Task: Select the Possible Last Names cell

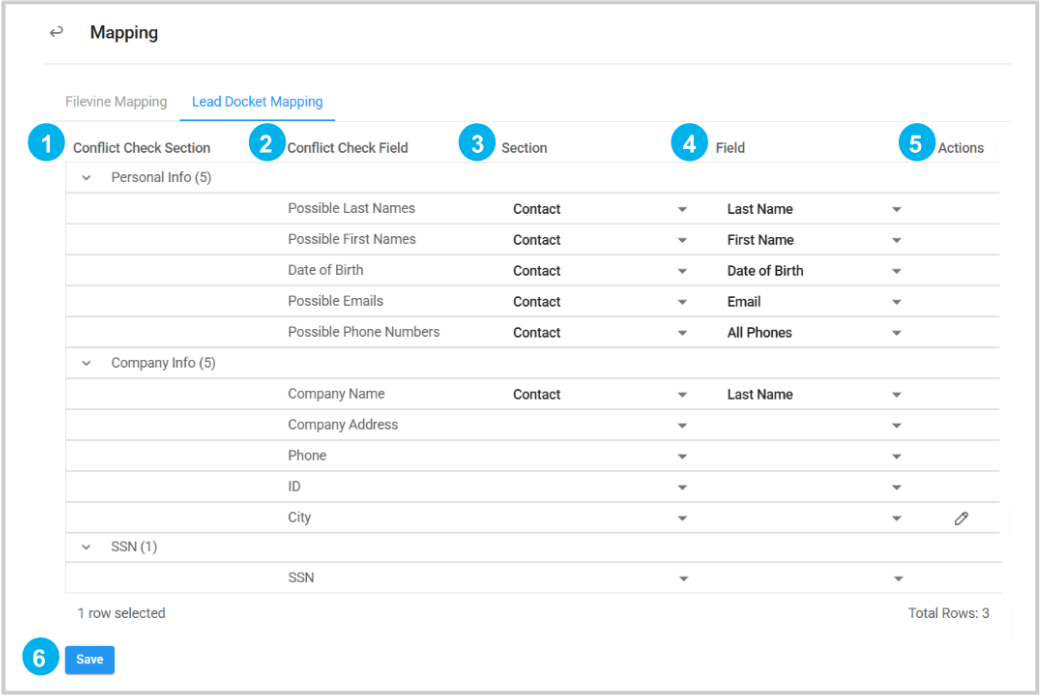Action: pos(351,209)
